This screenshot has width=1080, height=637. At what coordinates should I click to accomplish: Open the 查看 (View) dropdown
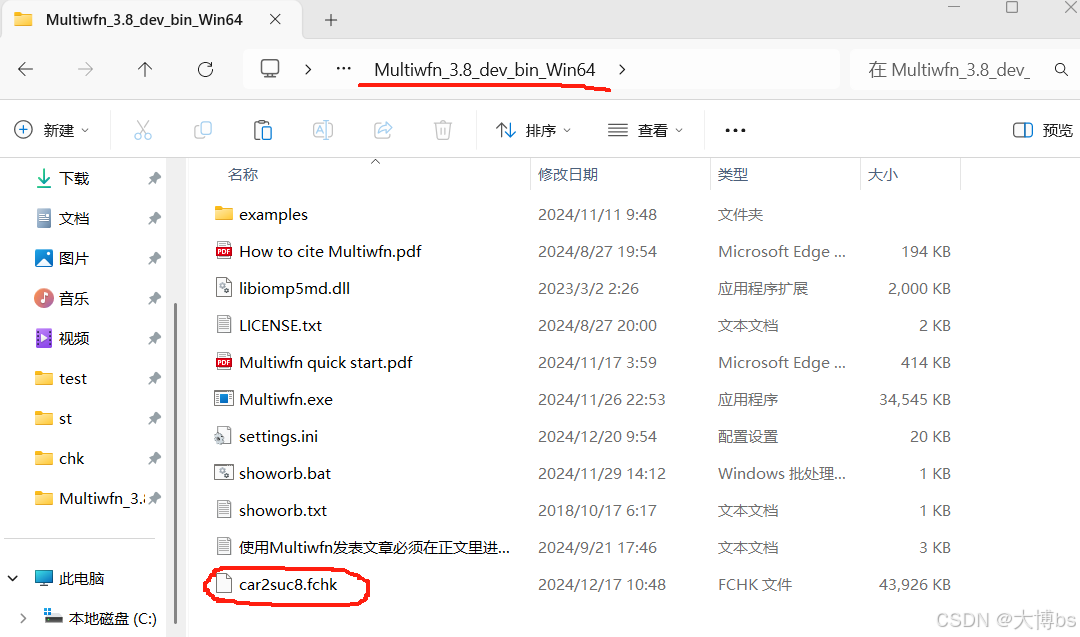tap(645, 130)
